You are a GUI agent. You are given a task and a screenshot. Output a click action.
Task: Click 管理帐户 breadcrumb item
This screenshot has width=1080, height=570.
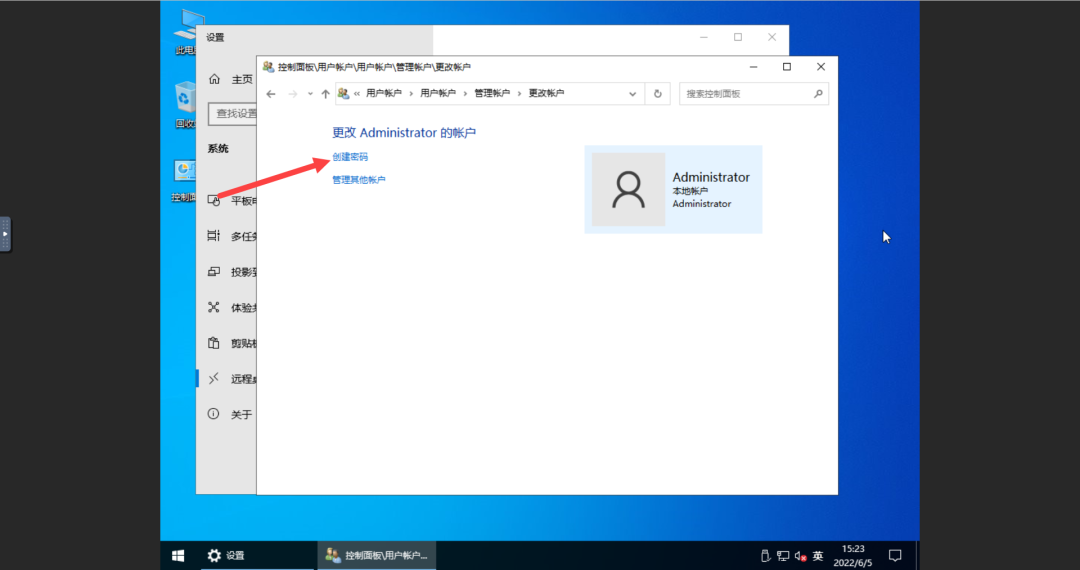pyautogui.click(x=492, y=94)
